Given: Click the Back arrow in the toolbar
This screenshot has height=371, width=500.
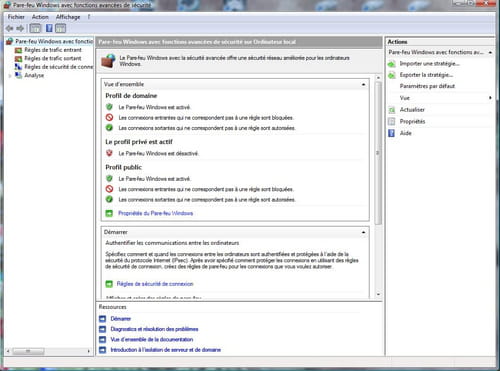Looking at the screenshot, I should point(9,29).
